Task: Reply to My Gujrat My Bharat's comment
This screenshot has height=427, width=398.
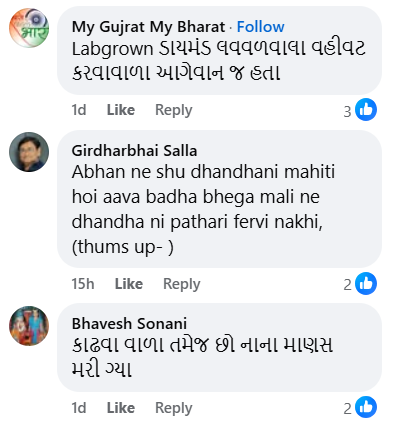Action: pyautogui.click(x=174, y=110)
